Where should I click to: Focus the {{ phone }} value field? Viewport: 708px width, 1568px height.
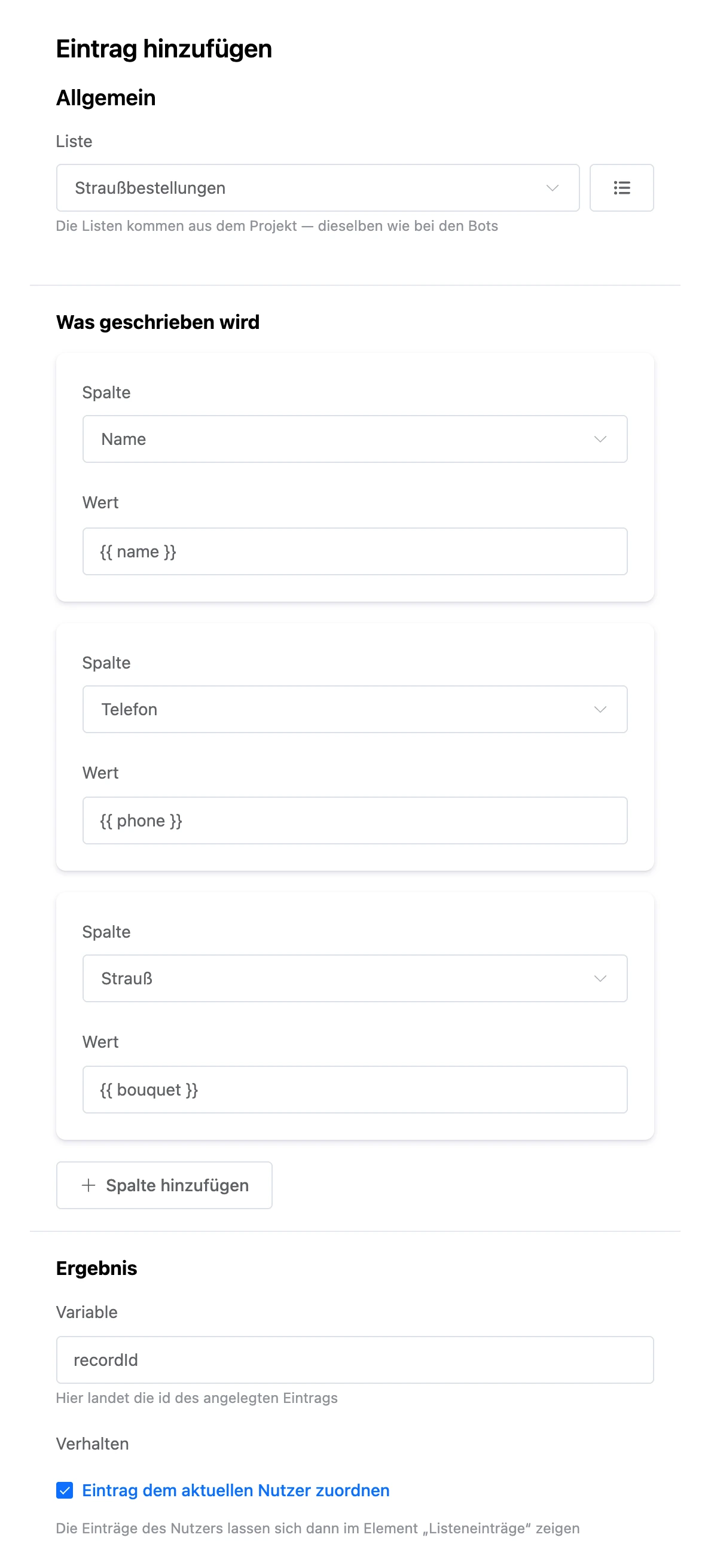point(355,820)
